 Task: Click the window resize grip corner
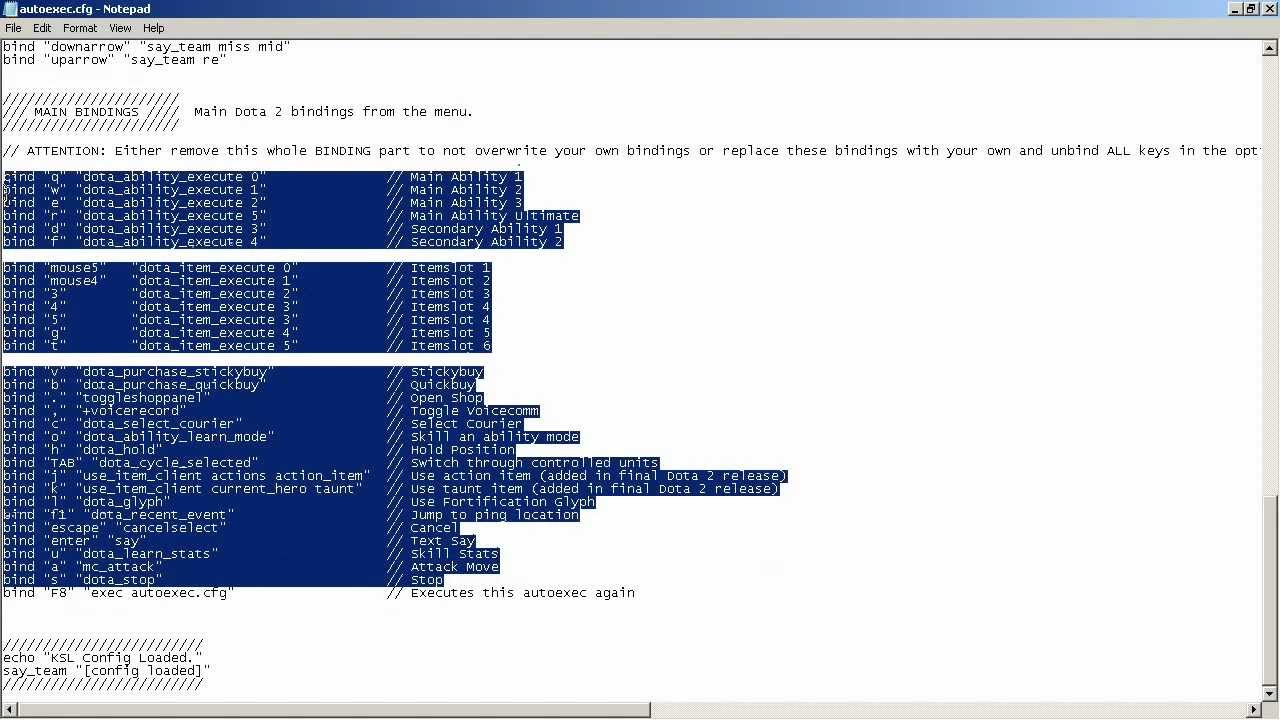pyautogui.click(x=1271, y=710)
